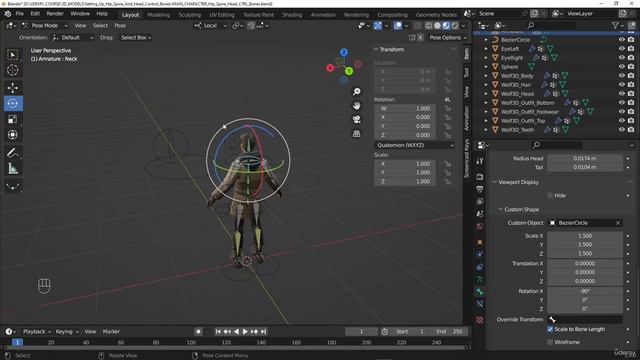
Task: Open the Keying popover
Action: click(x=67, y=331)
